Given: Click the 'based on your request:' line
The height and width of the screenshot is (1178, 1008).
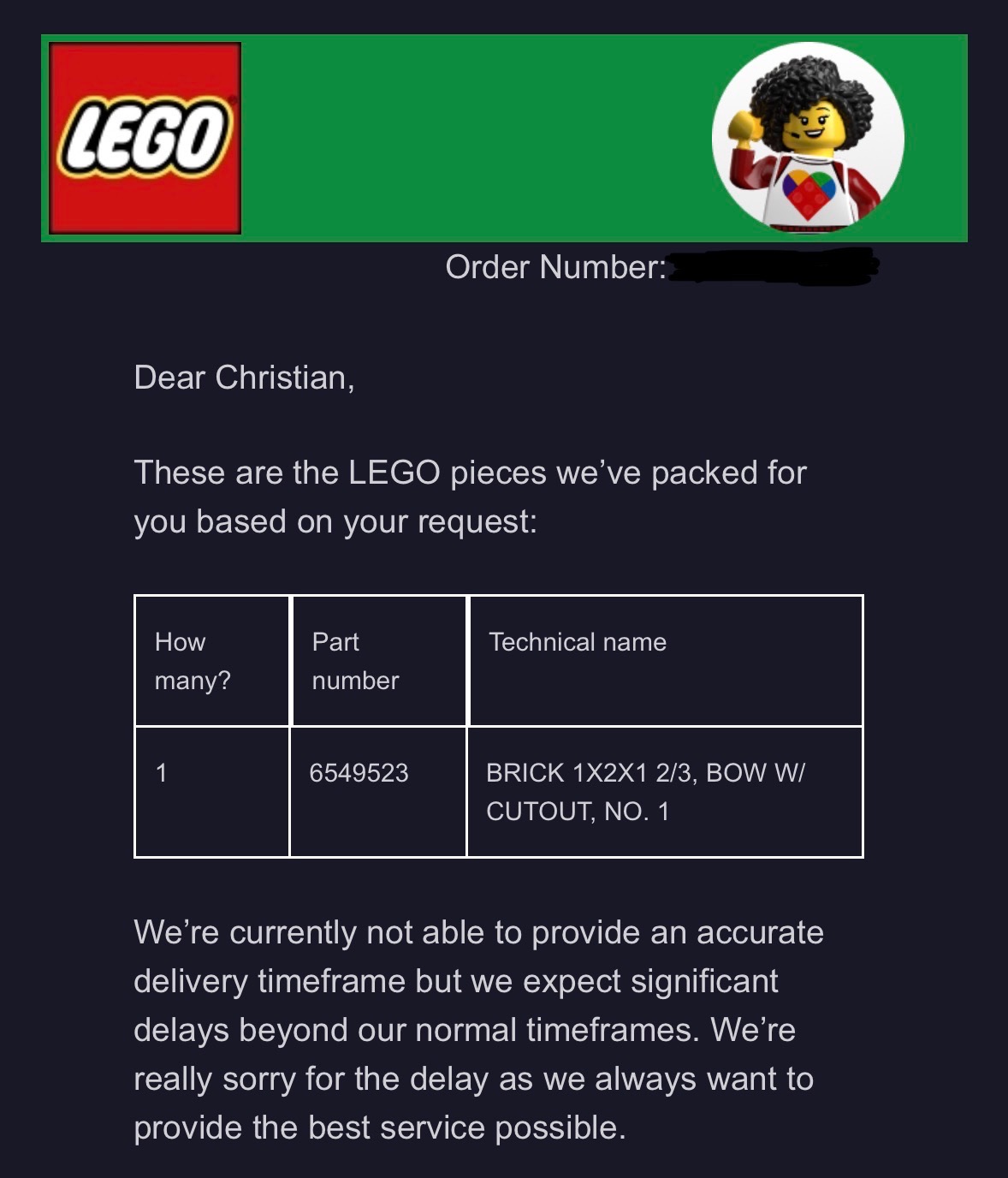Looking at the screenshot, I should click(x=335, y=521).
